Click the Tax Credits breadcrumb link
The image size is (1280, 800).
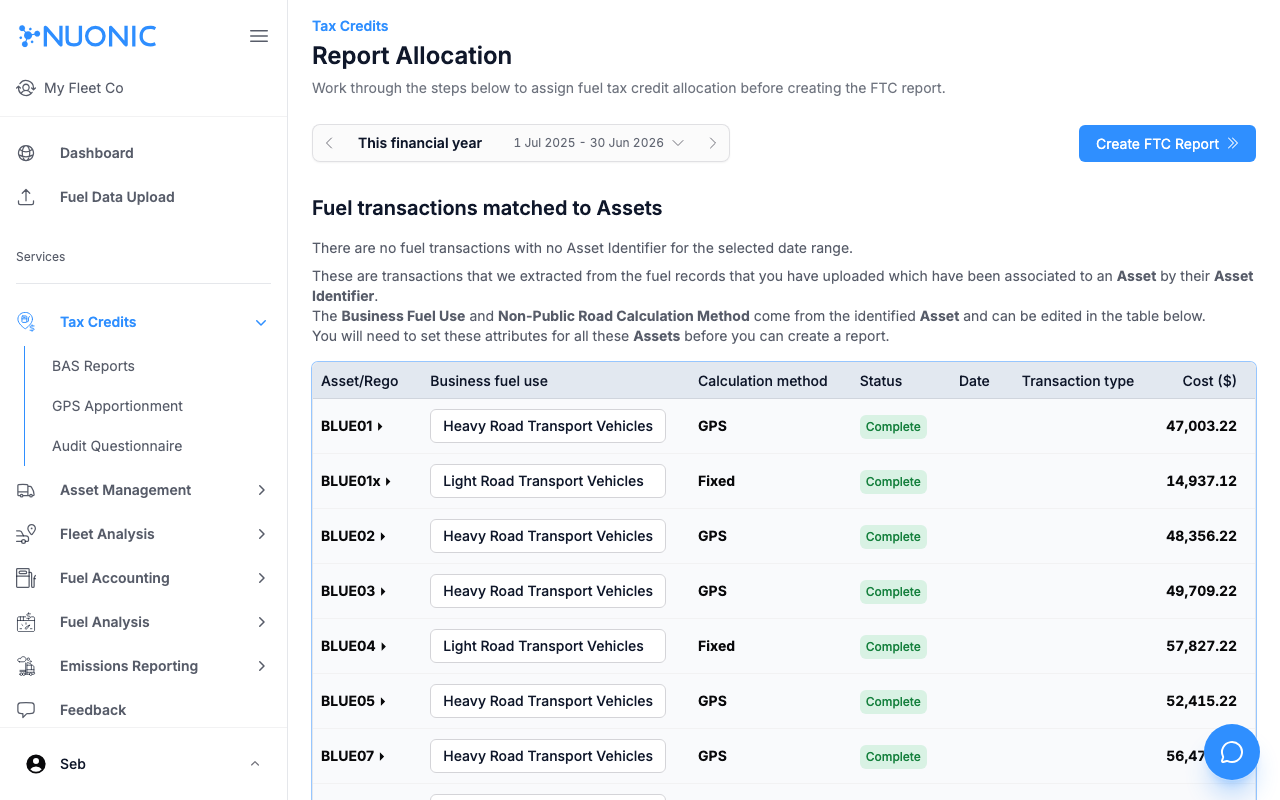click(x=350, y=26)
